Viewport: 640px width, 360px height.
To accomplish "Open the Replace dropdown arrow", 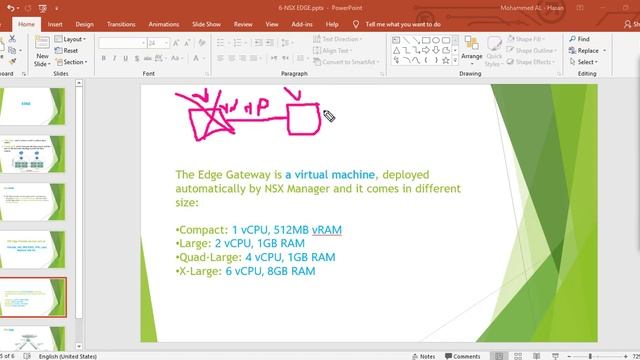I will [604, 51].
